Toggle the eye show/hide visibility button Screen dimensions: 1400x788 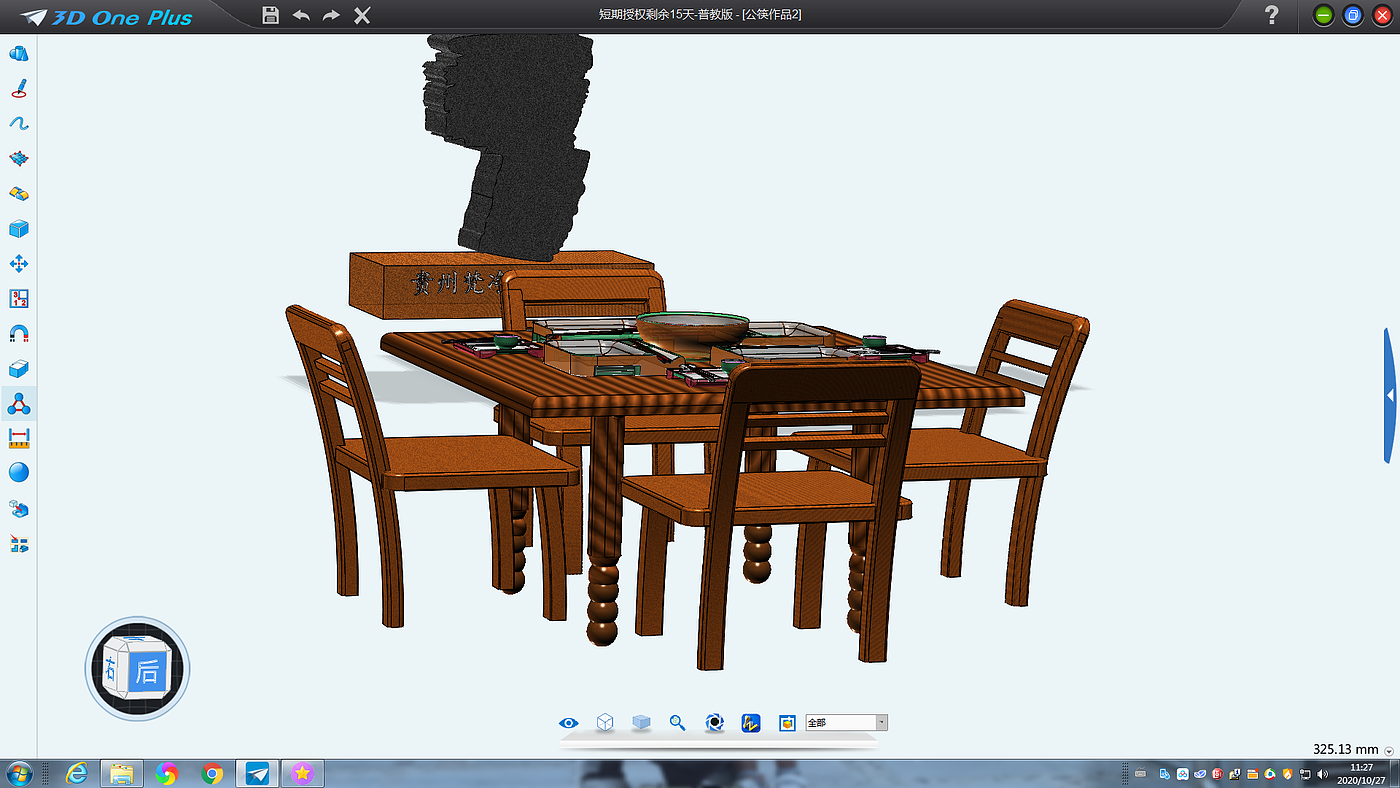tap(569, 723)
